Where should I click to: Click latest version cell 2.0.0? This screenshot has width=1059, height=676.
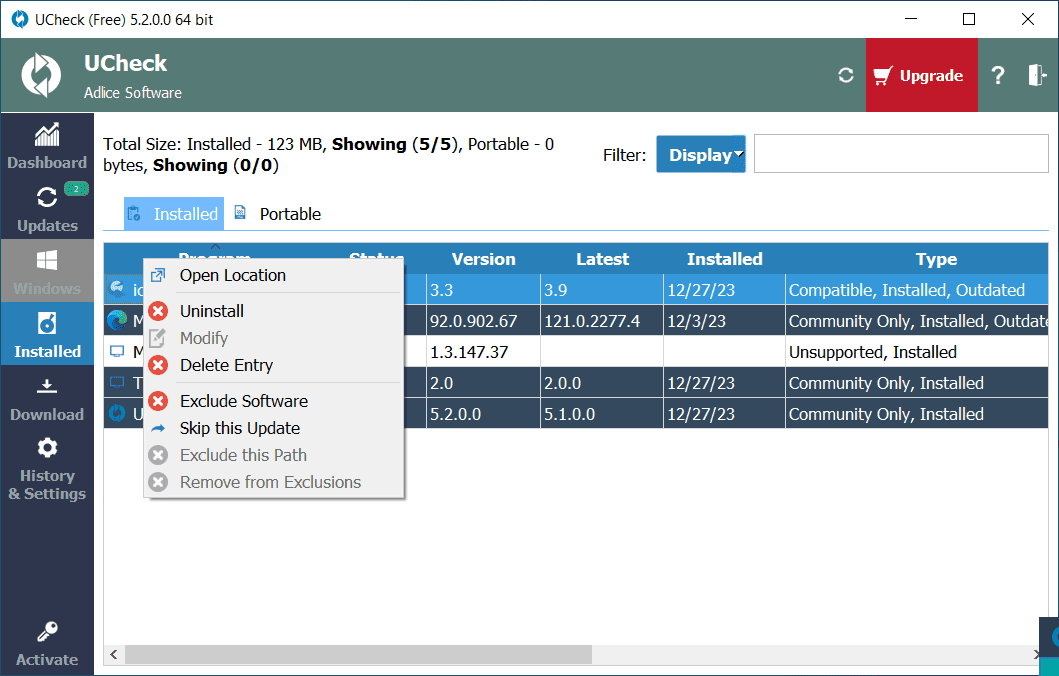point(602,383)
